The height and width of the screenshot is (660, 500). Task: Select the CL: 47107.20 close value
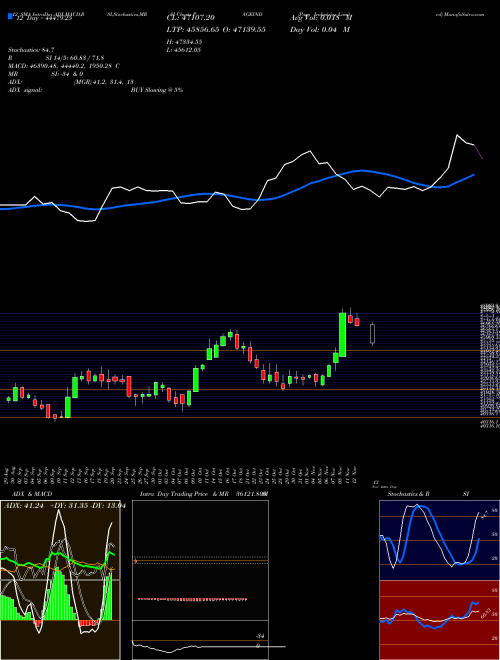[x=191, y=18]
